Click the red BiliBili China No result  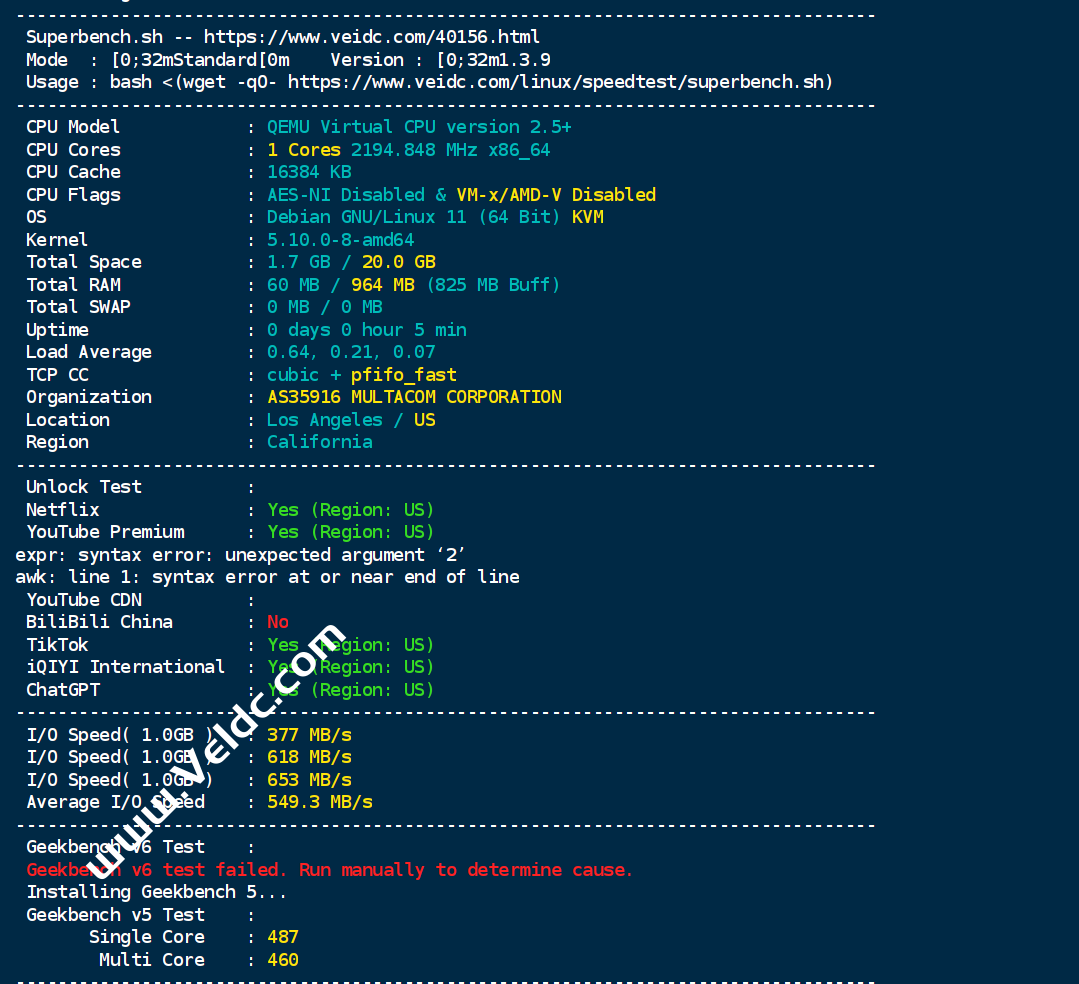click(x=277, y=622)
